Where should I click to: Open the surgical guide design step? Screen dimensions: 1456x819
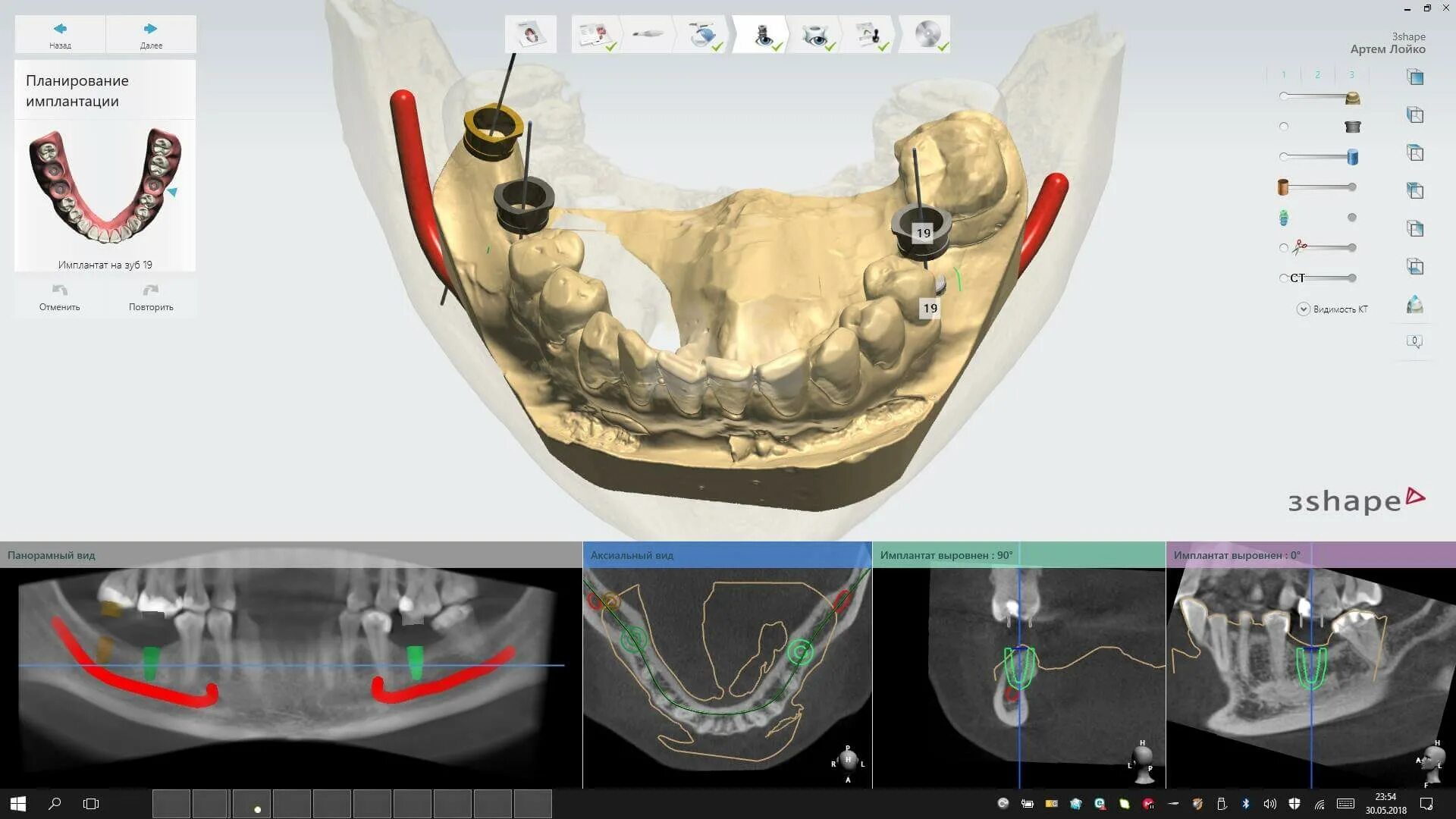click(814, 34)
